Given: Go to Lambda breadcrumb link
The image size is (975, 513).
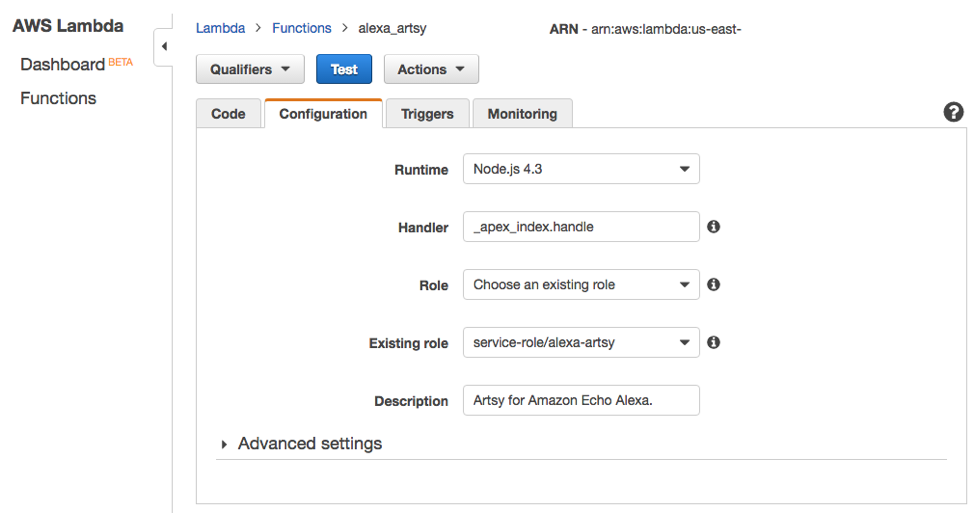Looking at the screenshot, I should 220,29.
